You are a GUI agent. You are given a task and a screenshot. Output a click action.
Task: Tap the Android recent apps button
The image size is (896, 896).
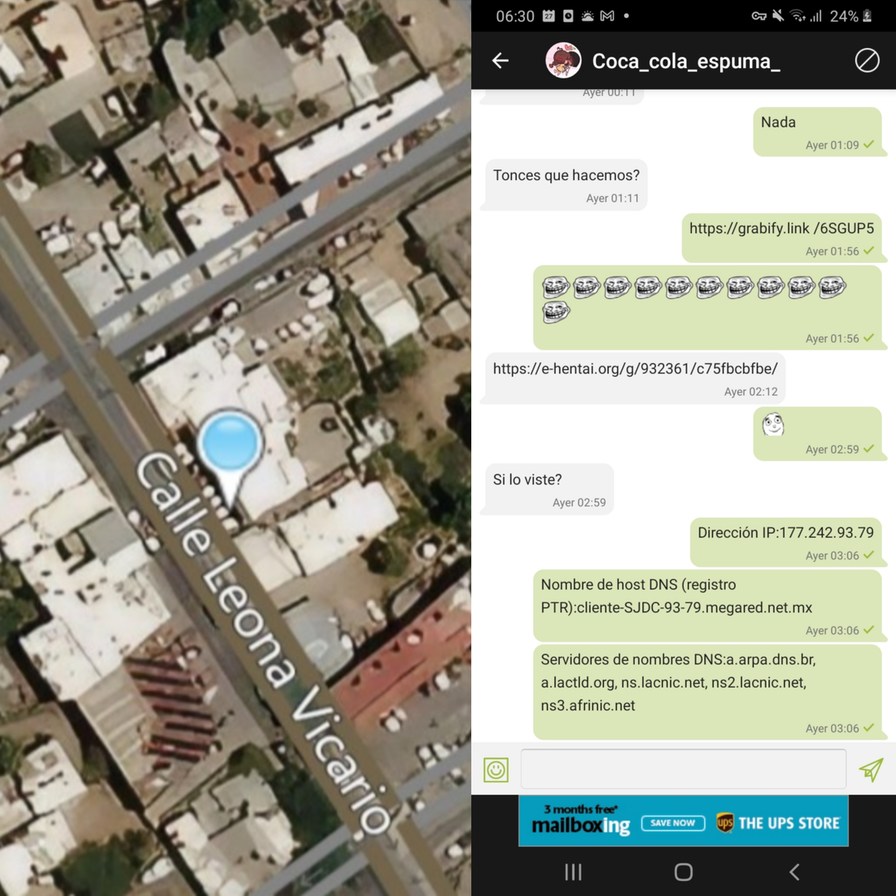point(574,872)
